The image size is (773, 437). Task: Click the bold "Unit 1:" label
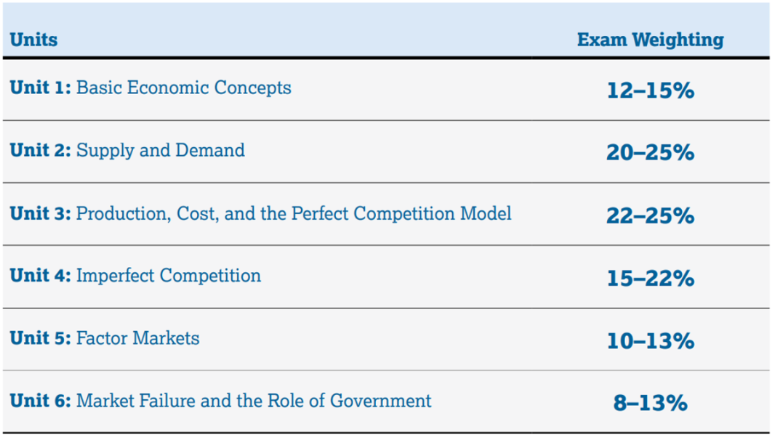(40, 87)
